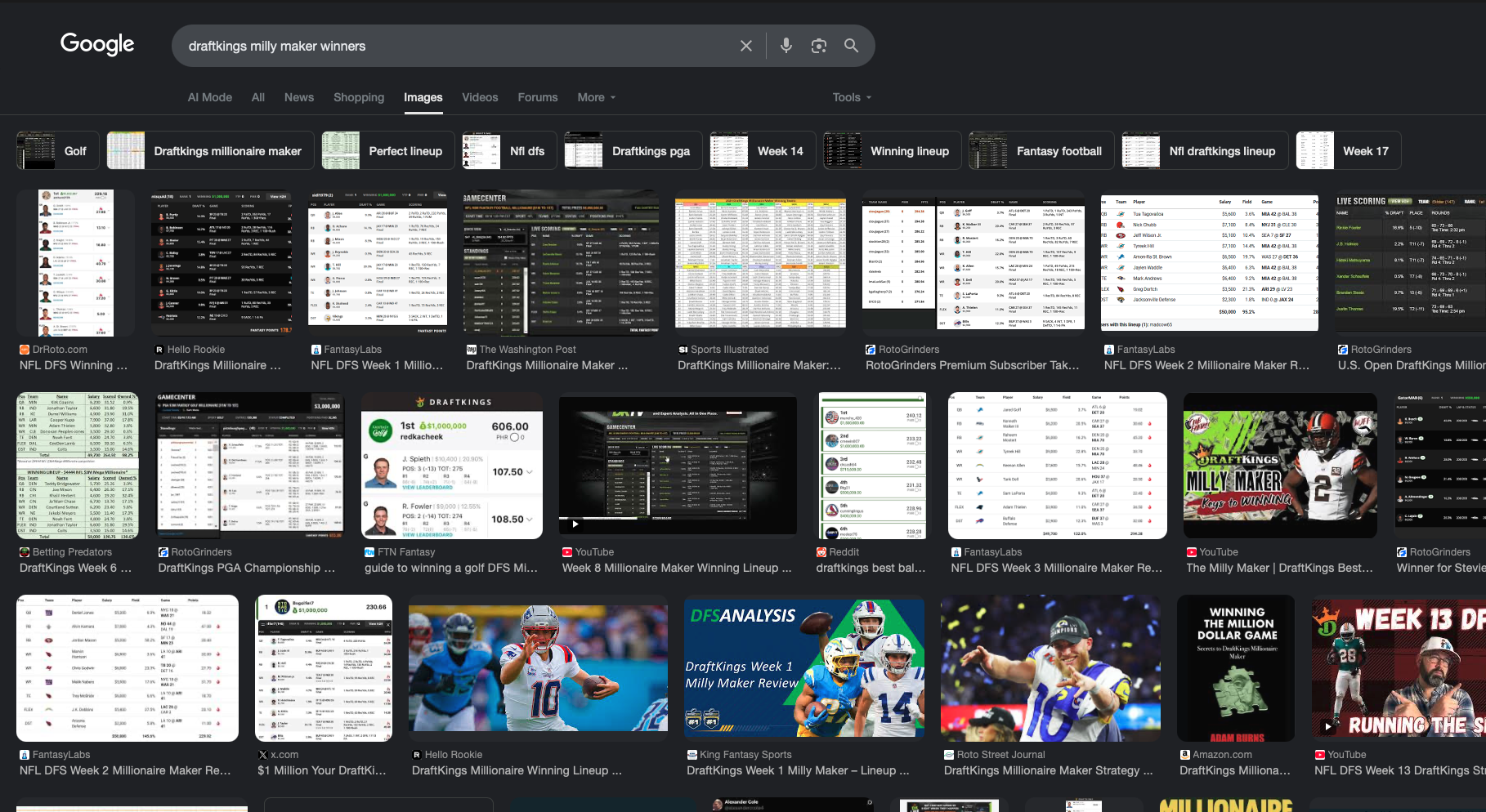Open the More search categories dropdown
The image size is (1486, 812).
597,97
